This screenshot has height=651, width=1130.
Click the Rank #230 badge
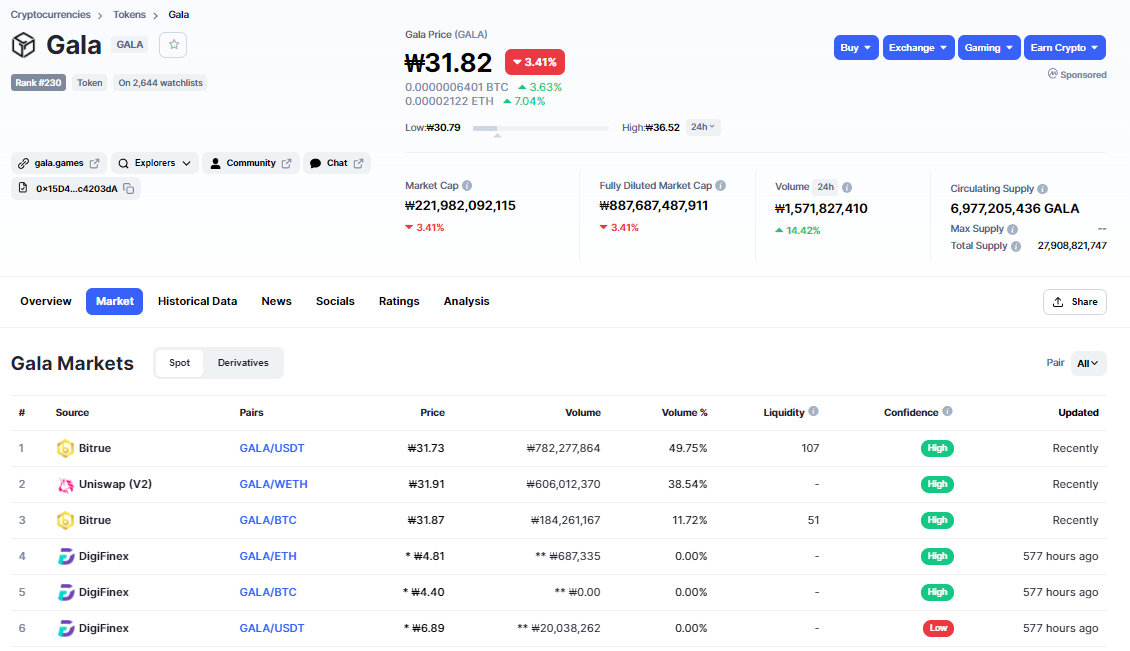click(38, 83)
